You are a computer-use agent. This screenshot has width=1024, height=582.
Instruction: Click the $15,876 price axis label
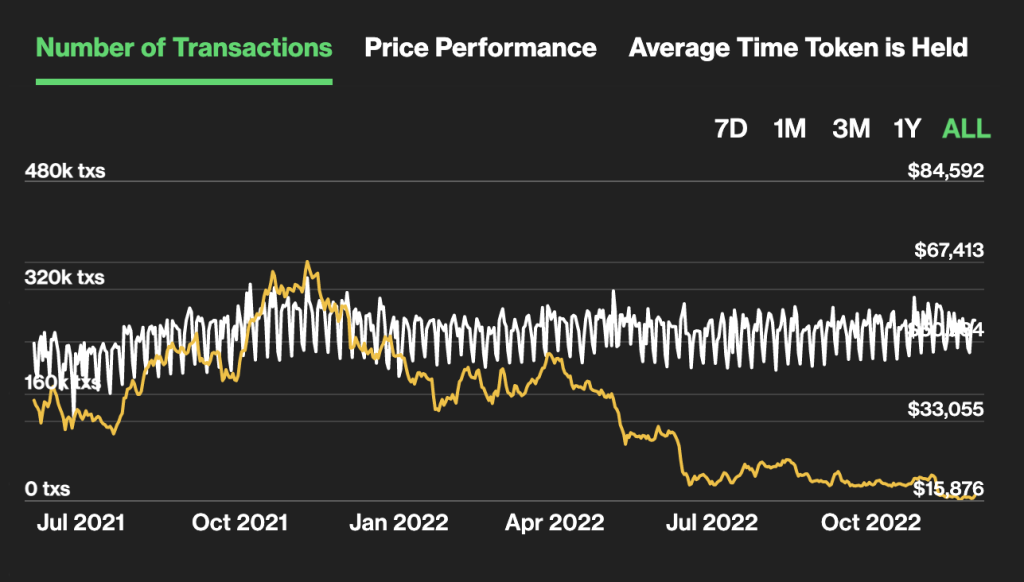(x=948, y=489)
